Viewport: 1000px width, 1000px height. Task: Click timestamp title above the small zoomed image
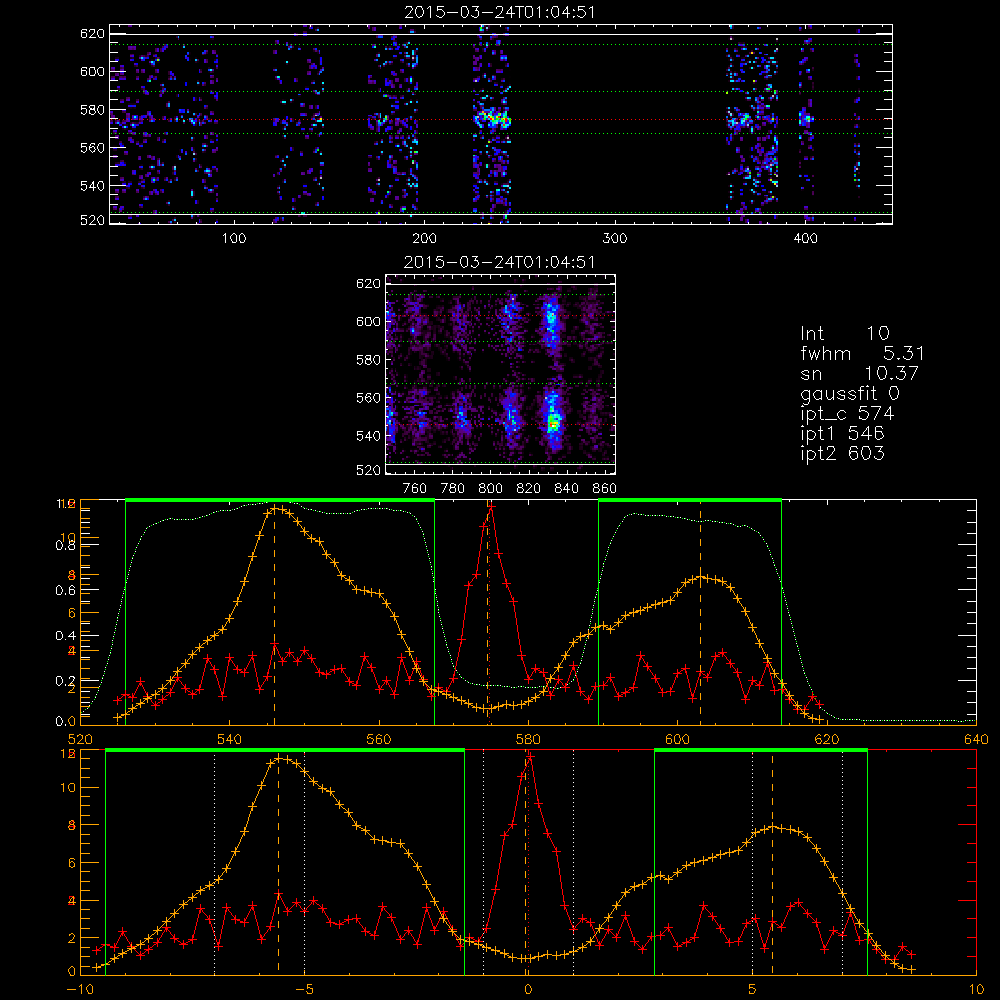500,262
